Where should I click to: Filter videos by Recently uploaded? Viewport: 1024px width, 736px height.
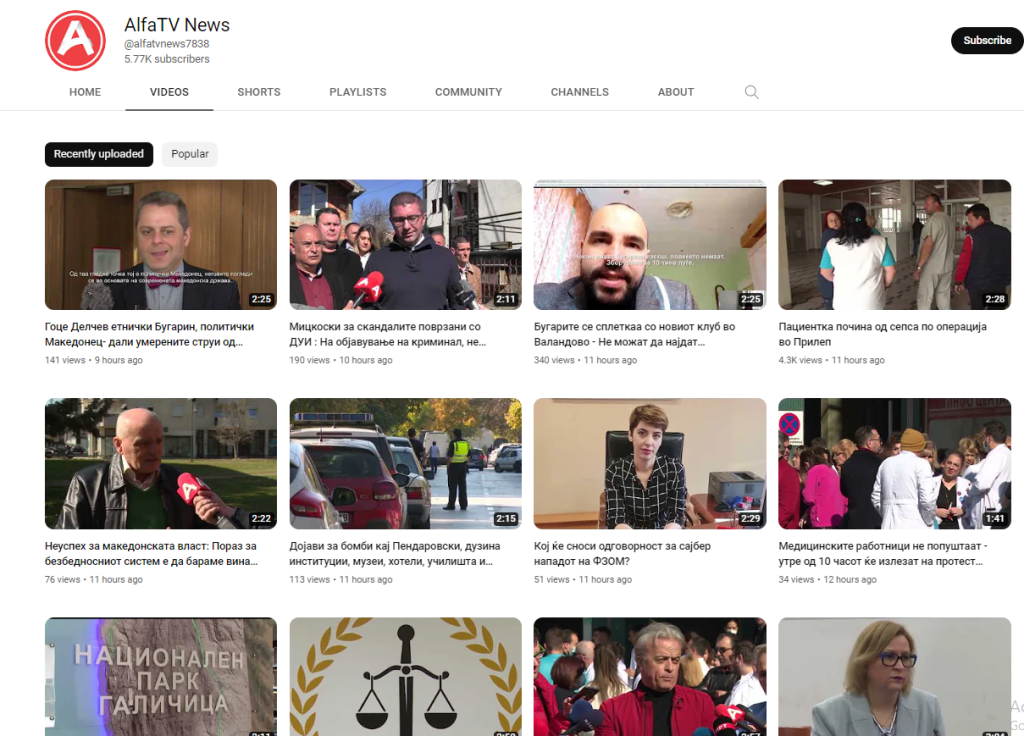99,154
